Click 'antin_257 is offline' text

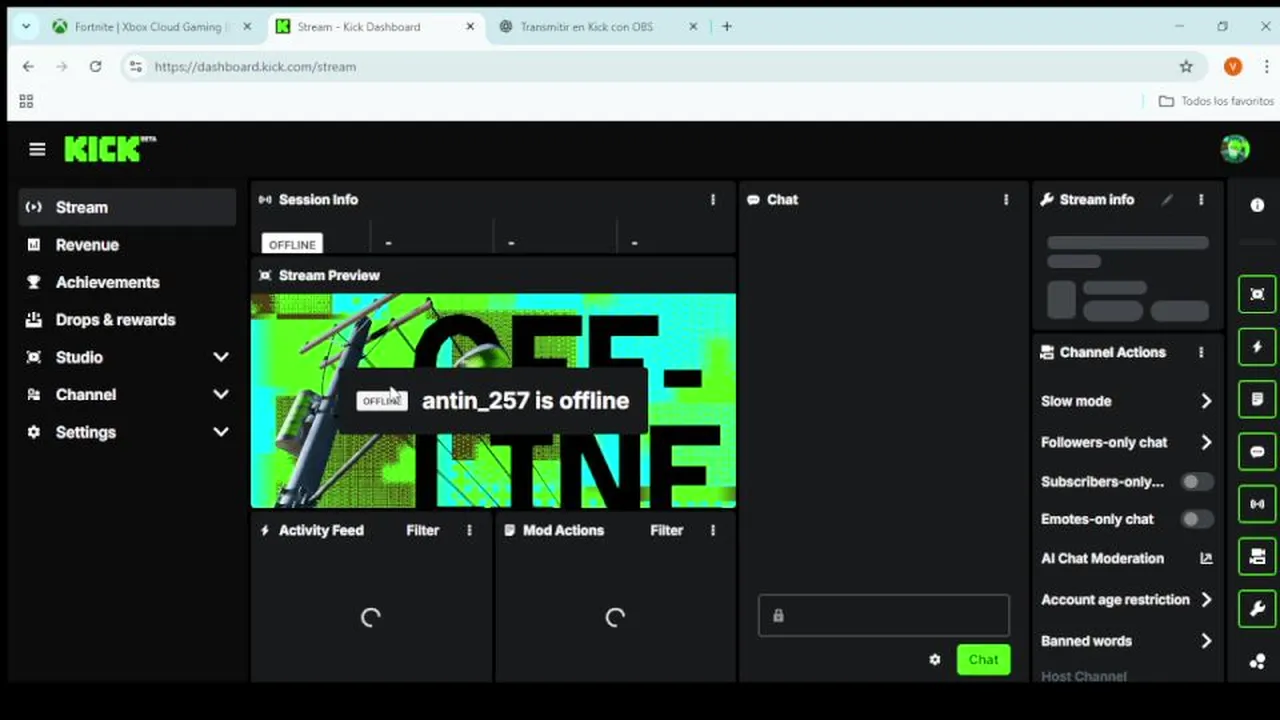click(525, 401)
